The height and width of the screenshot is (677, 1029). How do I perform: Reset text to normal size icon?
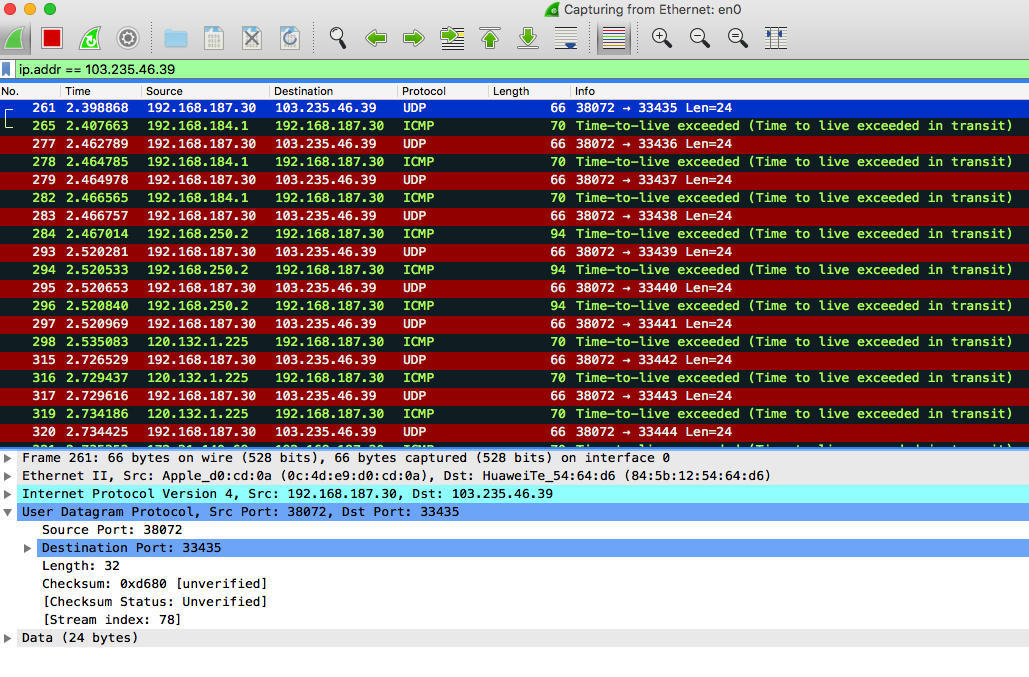(x=738, y=38)
